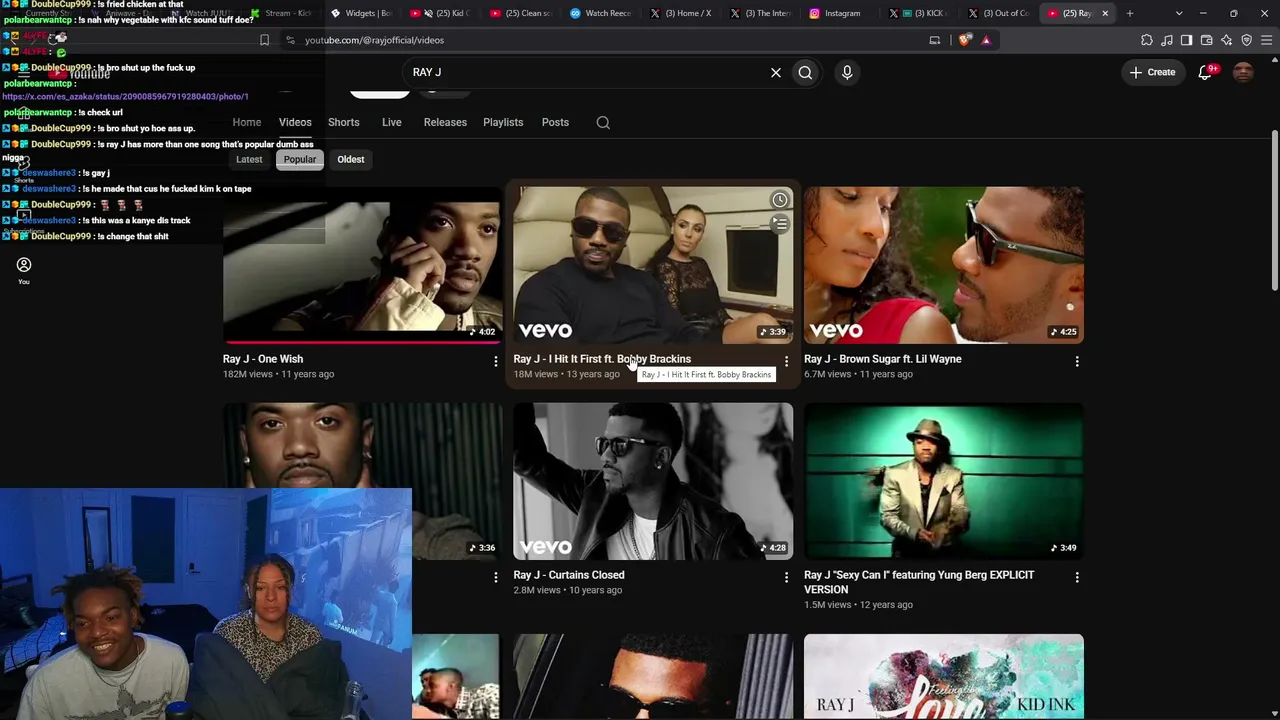The width and height of the screenshot is (1280, 720).
Task: Open options menu for Brown Sugar video
Action: [1077, 361]
